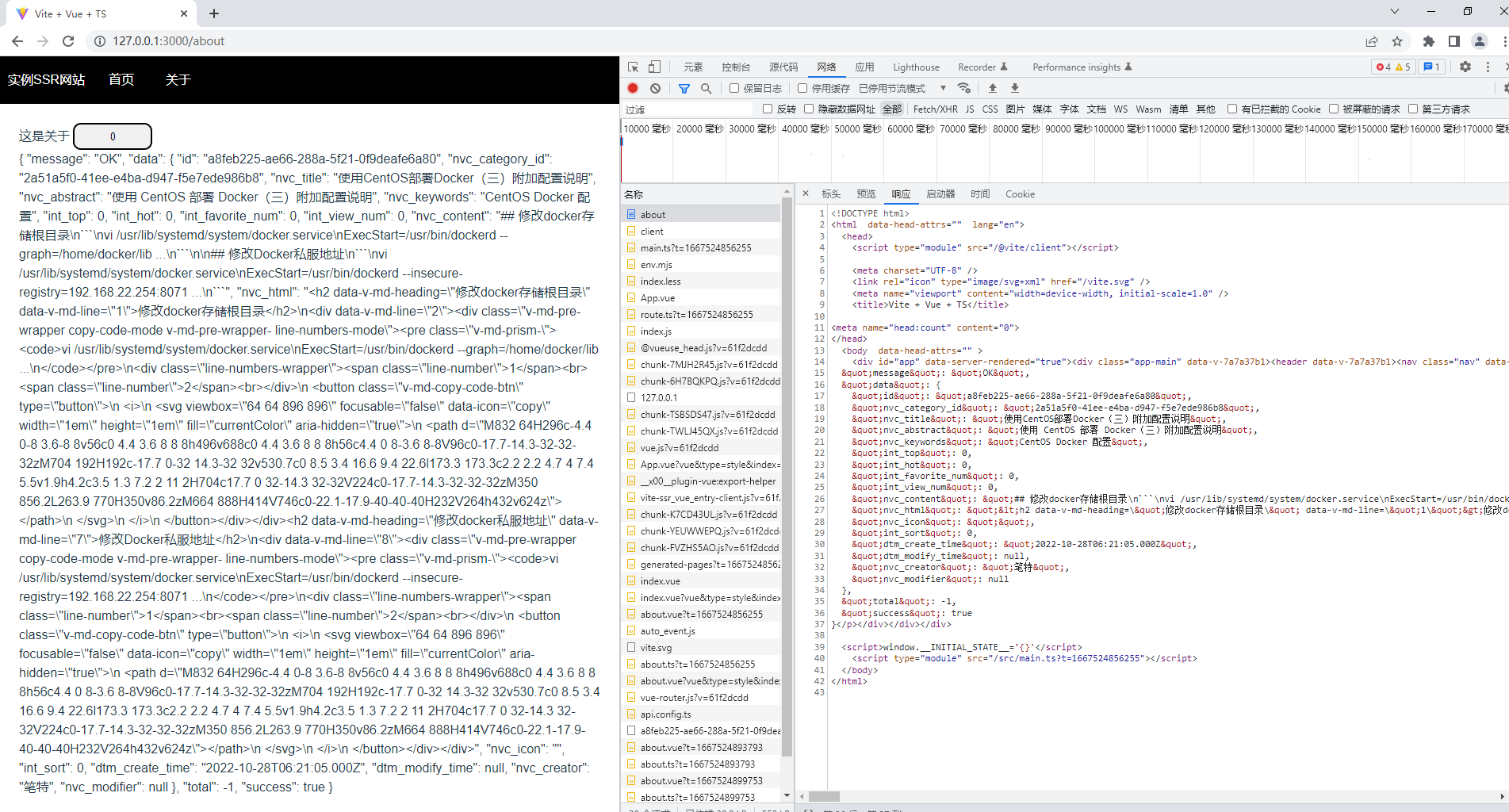
Task: Filter requests by CSS type
Action: [990, 109]
